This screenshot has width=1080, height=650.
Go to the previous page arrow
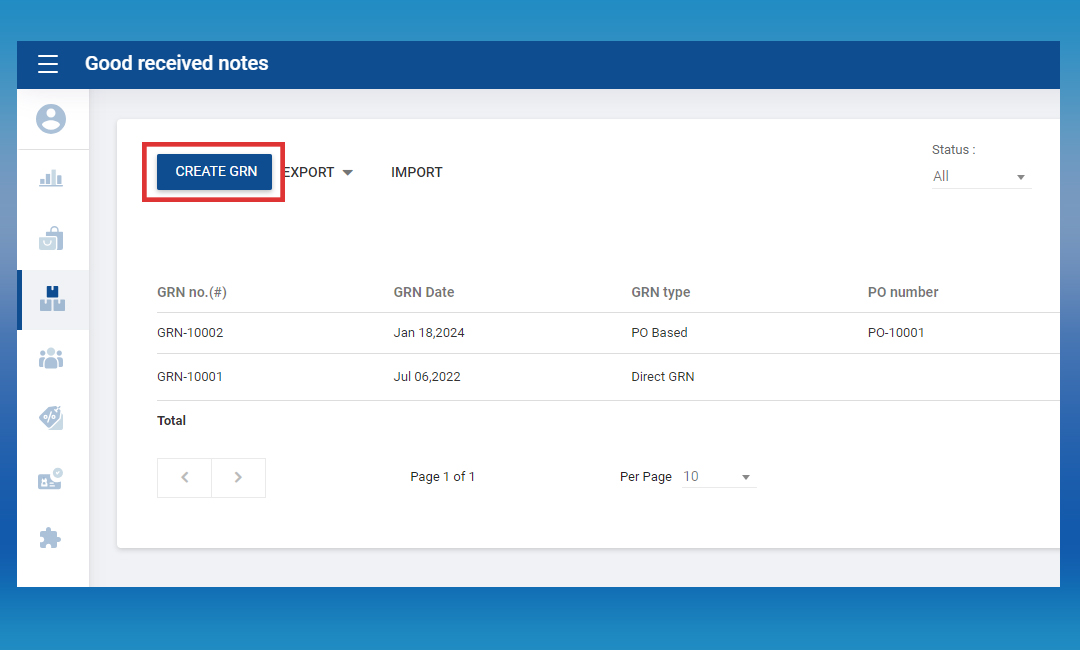[x=184, y=477]
